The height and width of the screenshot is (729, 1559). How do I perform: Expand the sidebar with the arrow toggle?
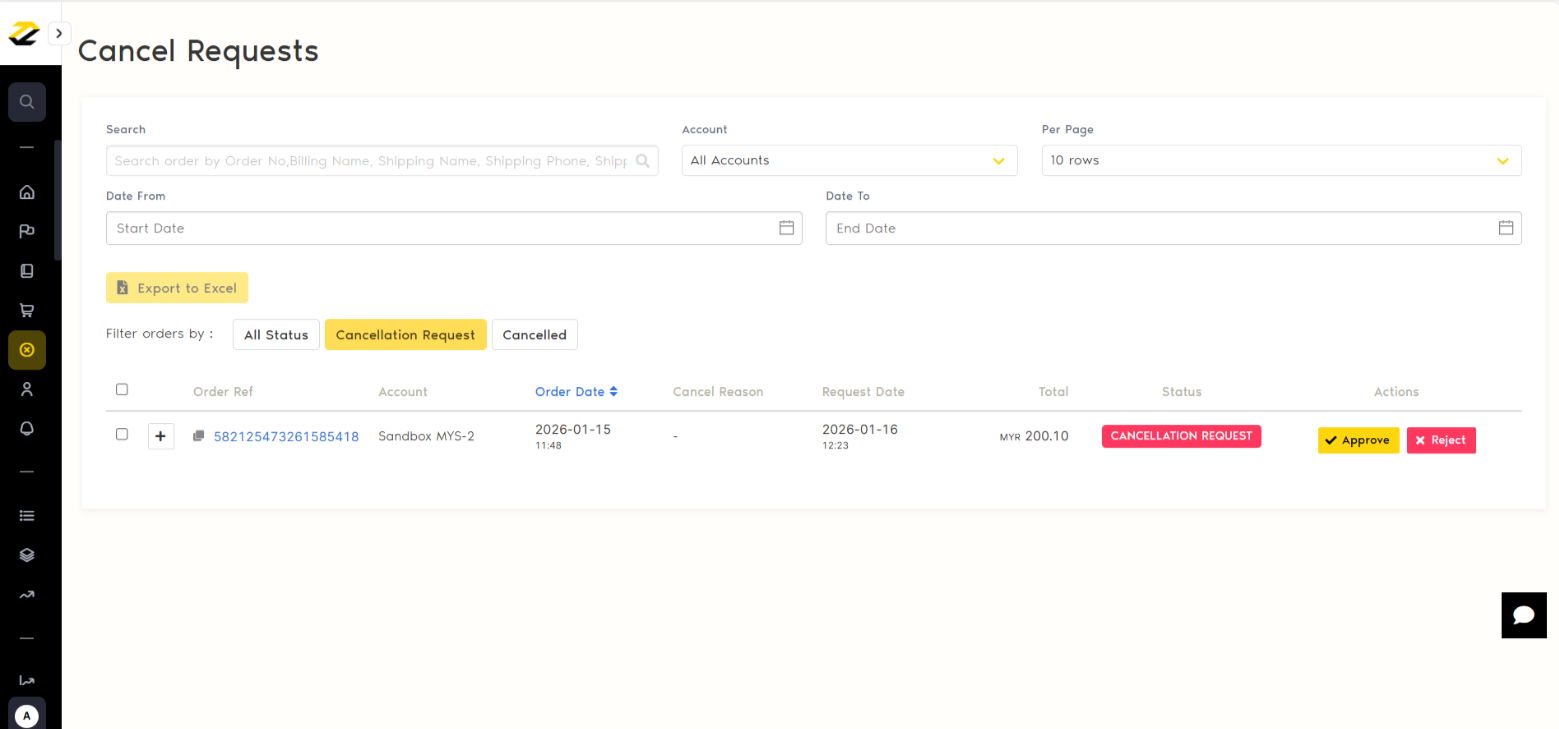click(59, 33)
